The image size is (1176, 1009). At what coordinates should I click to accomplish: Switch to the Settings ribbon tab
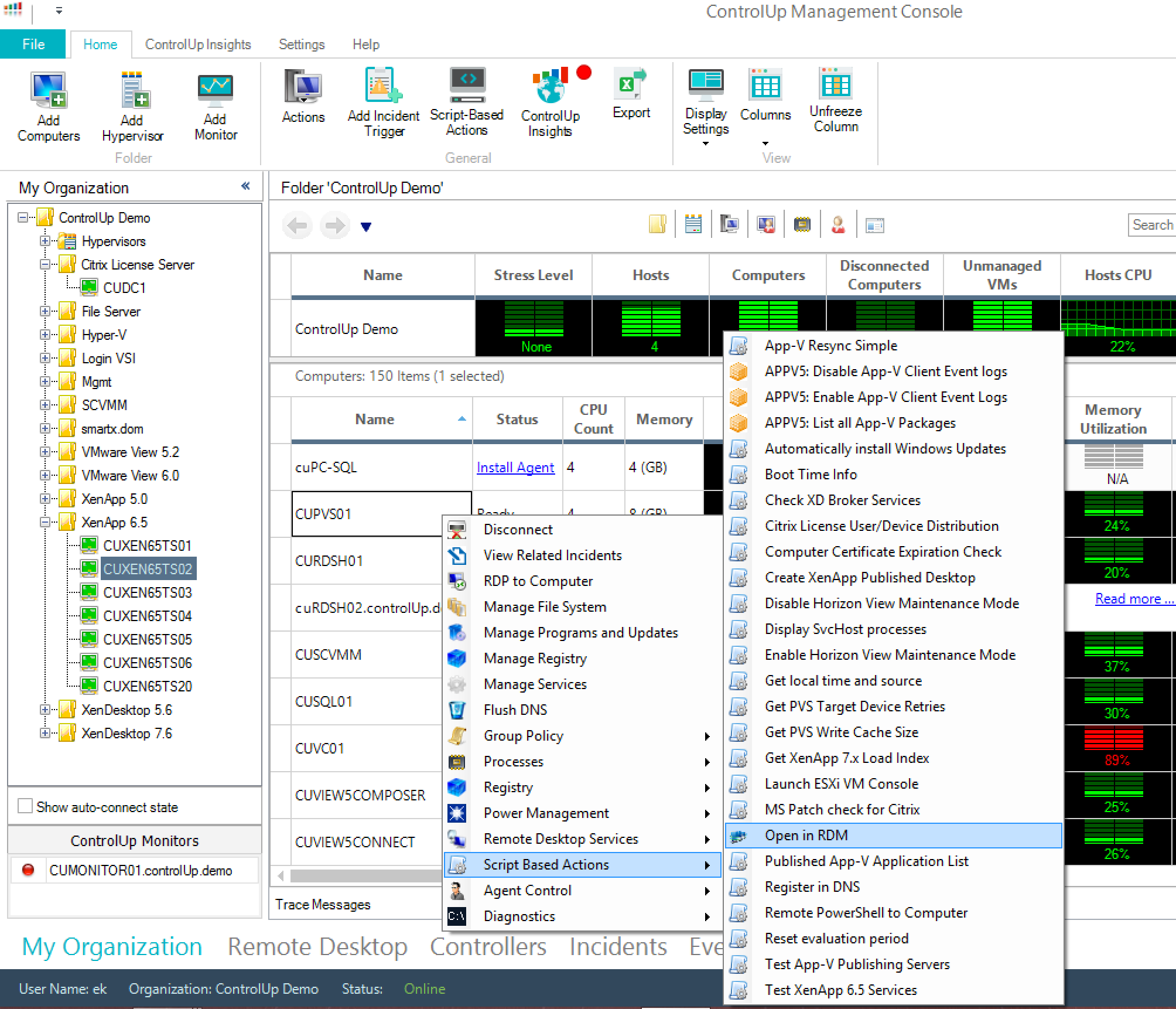click(301, 45)
